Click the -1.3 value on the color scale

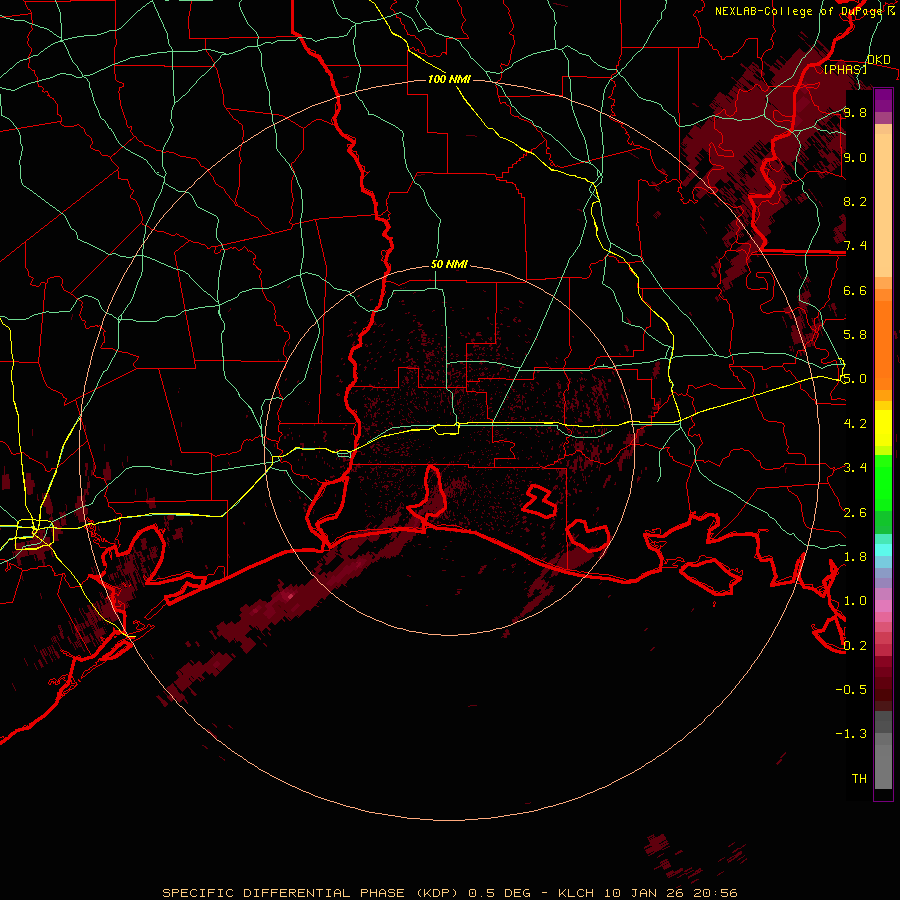click(851, 734)
